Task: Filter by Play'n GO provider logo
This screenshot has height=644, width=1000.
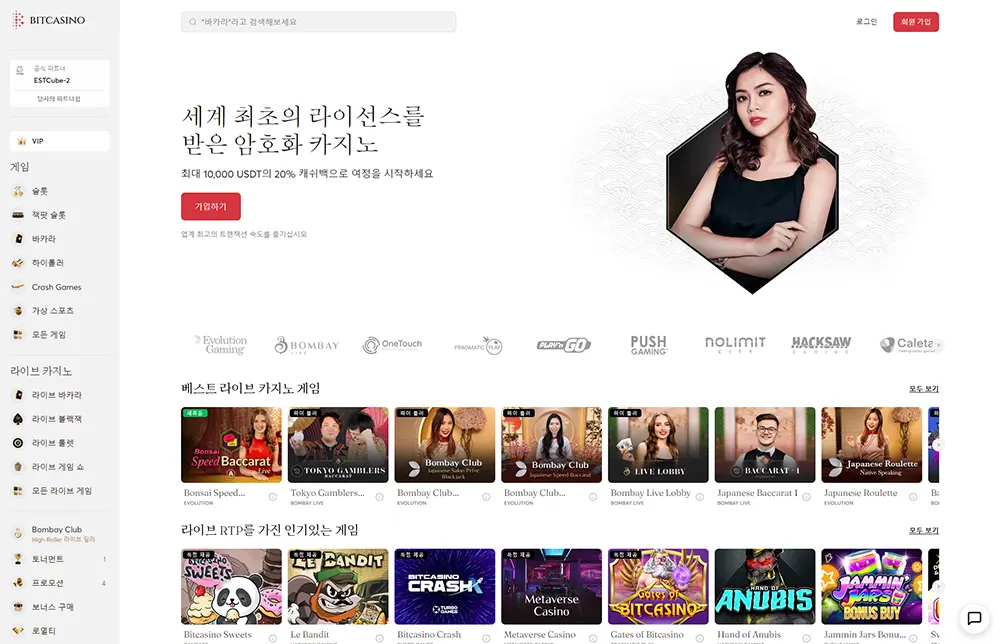Action: click(564, 345)
